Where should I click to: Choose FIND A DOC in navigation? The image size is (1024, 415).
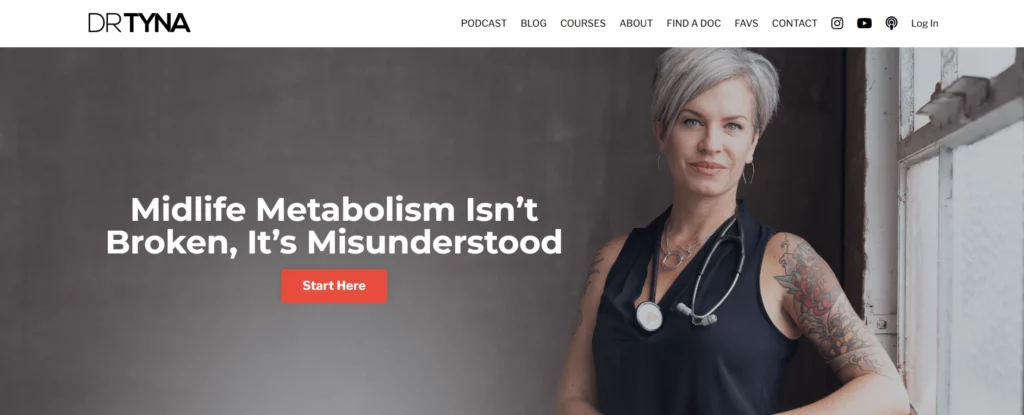click(x=694, y=24)
